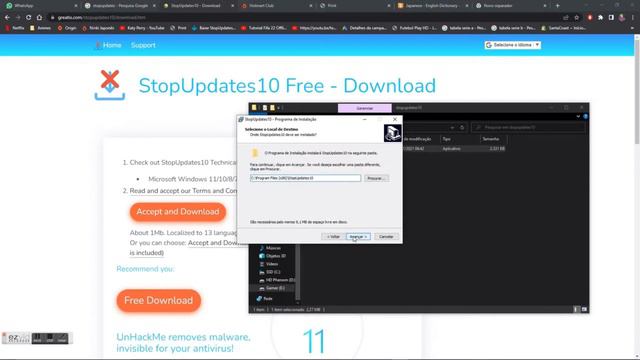Viewport: 640px width, 360px height.
Task: Reload the page in Chrome
Action: click(x=28, y=18)
